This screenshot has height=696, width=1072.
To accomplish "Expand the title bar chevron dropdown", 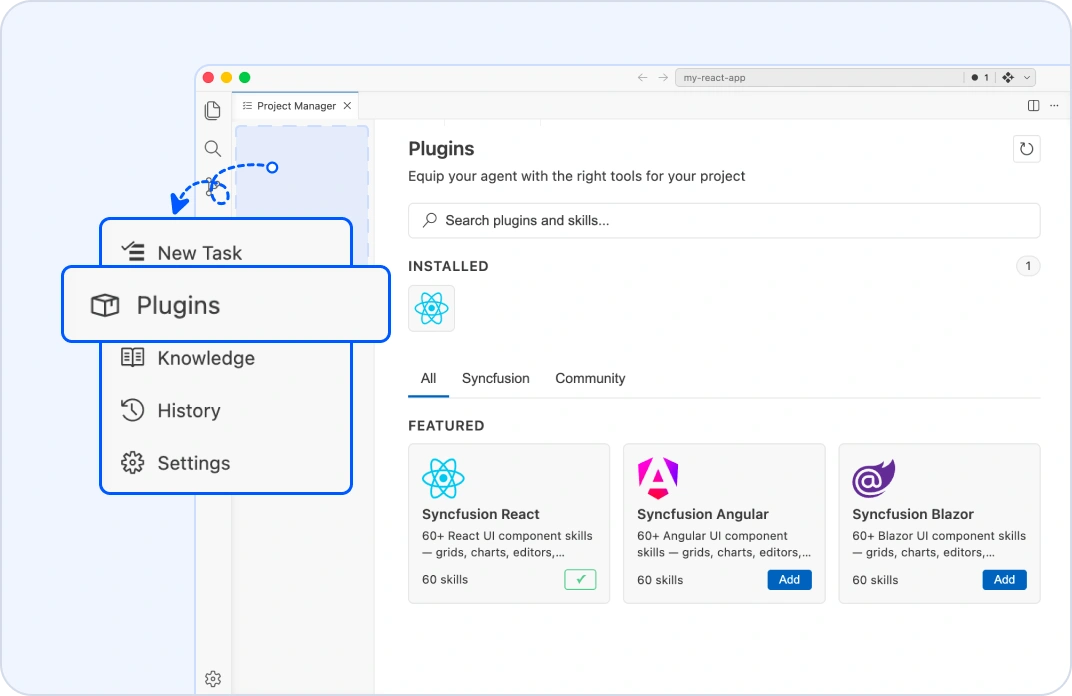I will pyautogui.click(x=1026, y=77).
